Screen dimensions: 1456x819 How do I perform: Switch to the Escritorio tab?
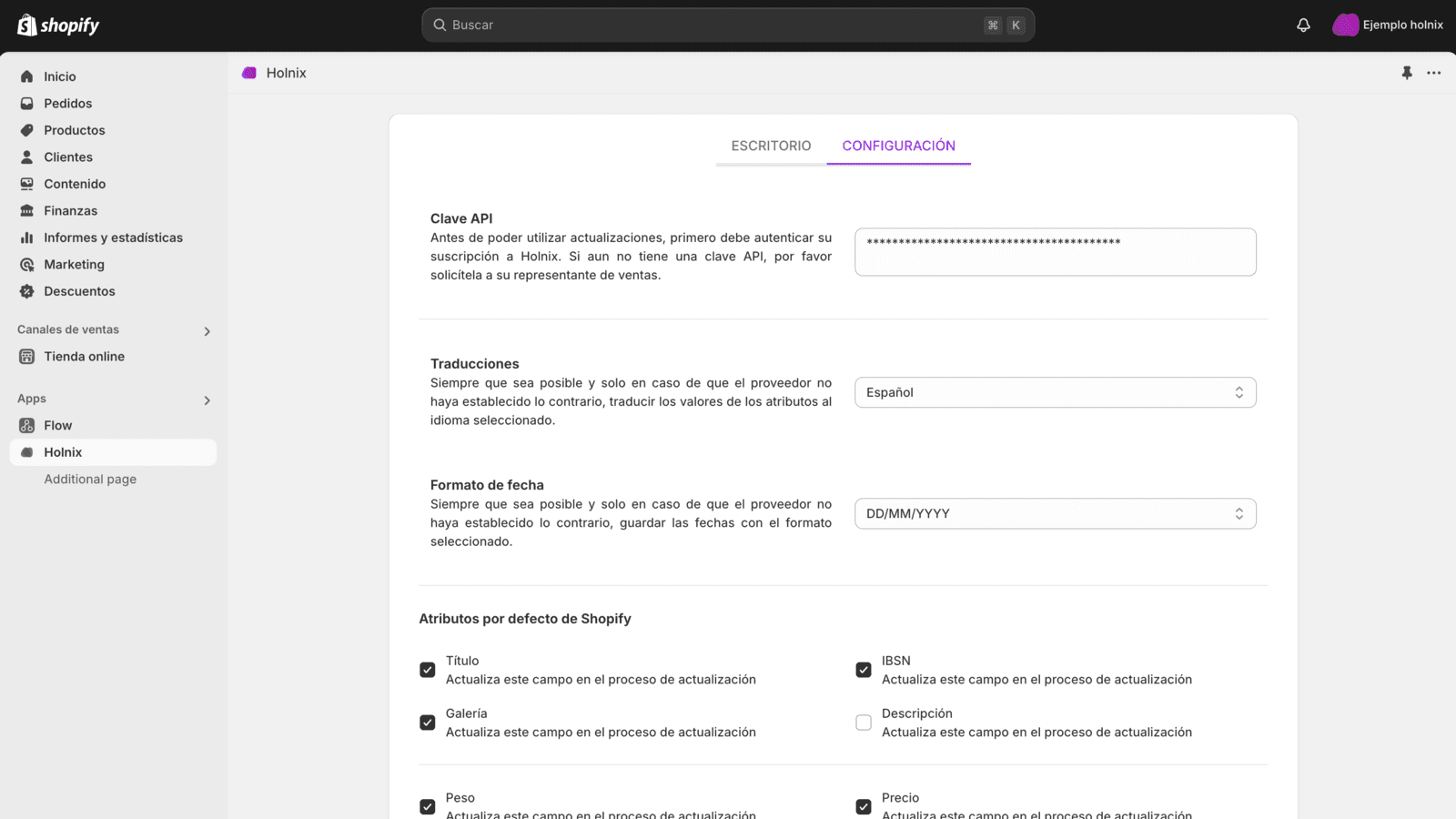(771, 146)
